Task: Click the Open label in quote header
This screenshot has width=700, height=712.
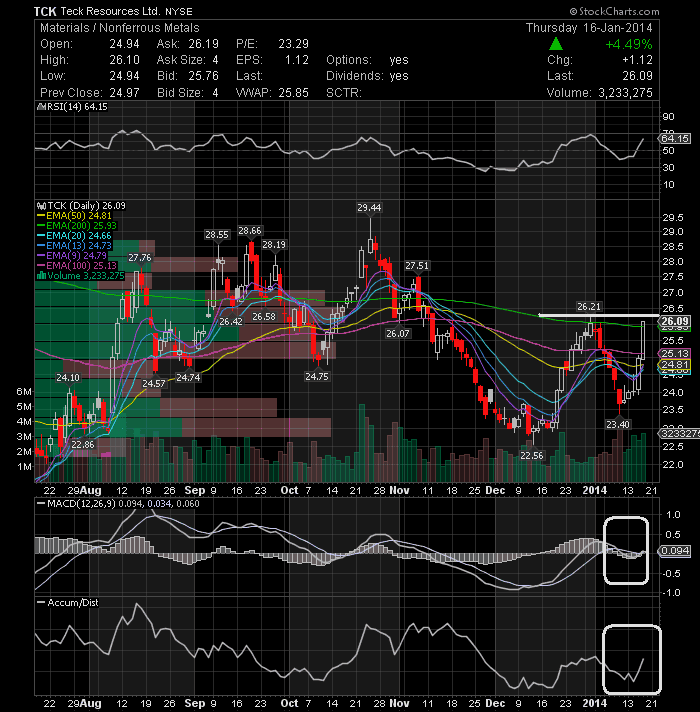Action: [56, 44]
